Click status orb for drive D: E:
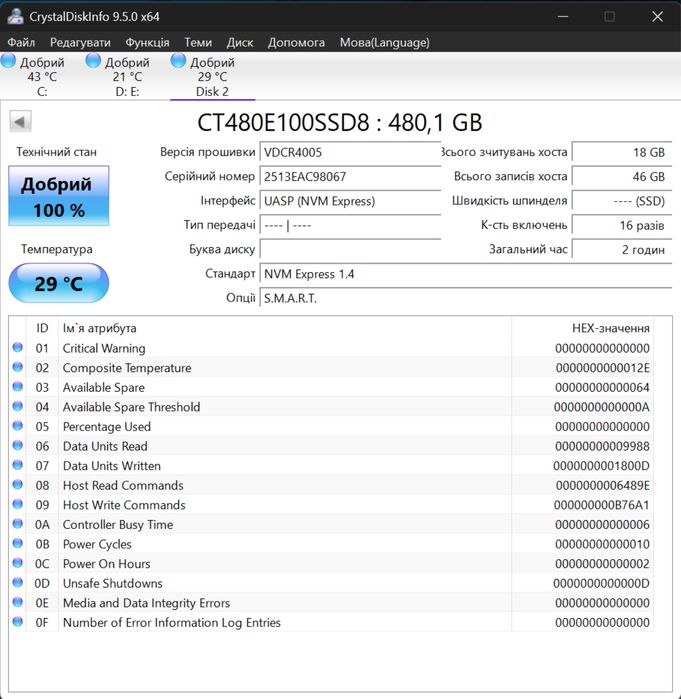Viewport: 681px width, 699px height. 93,61
